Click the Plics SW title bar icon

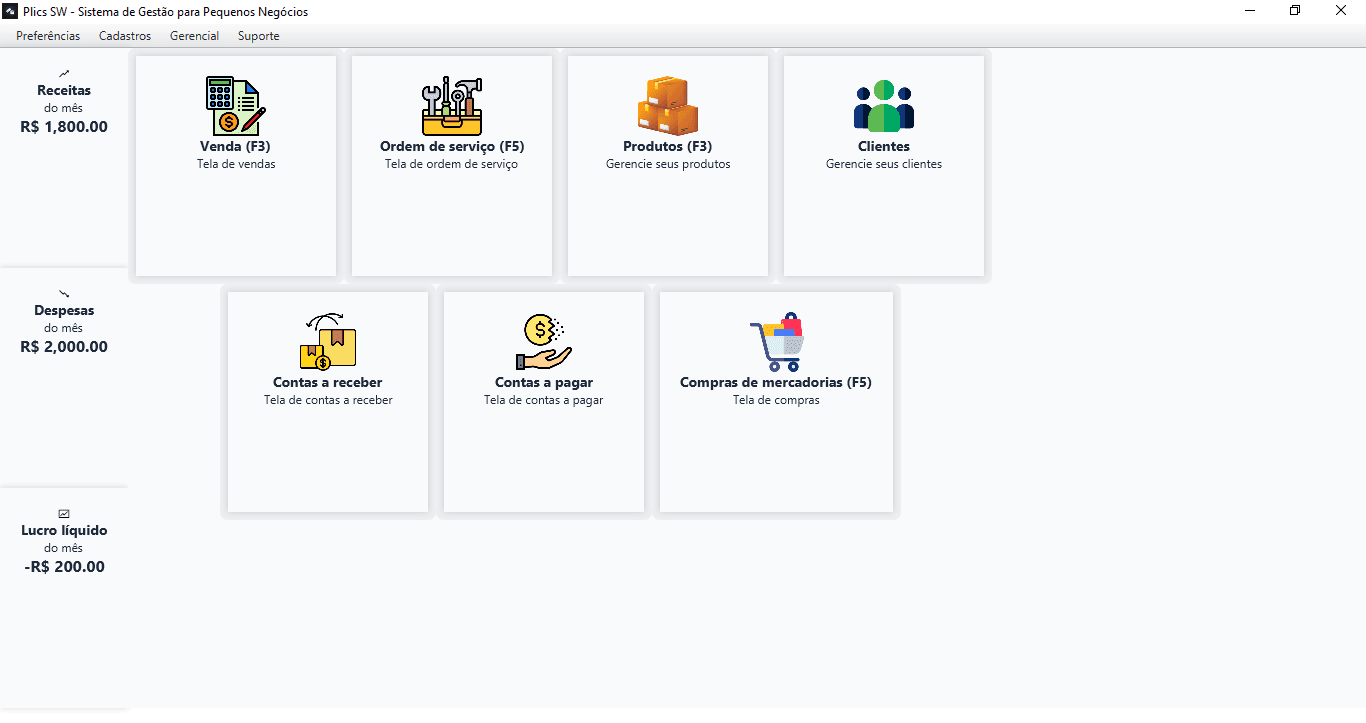[x=11, y=11]
